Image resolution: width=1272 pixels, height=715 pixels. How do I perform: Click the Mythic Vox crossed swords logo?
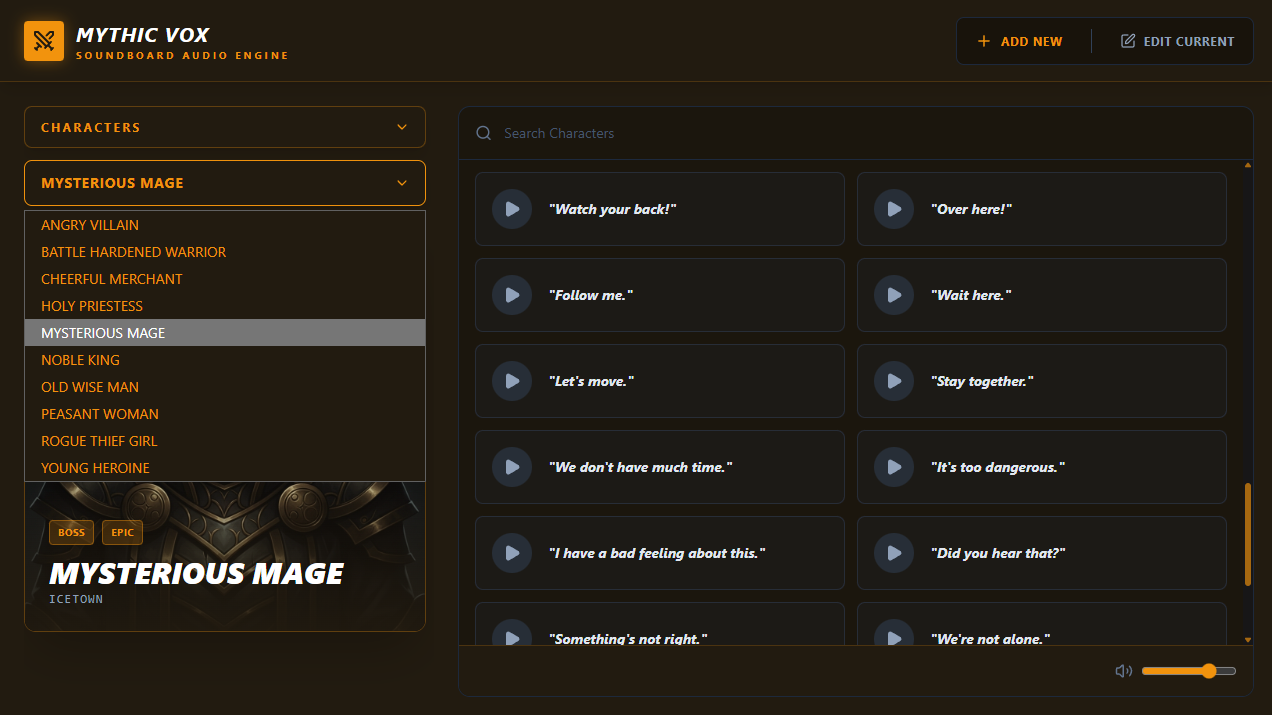coord(44,41)
